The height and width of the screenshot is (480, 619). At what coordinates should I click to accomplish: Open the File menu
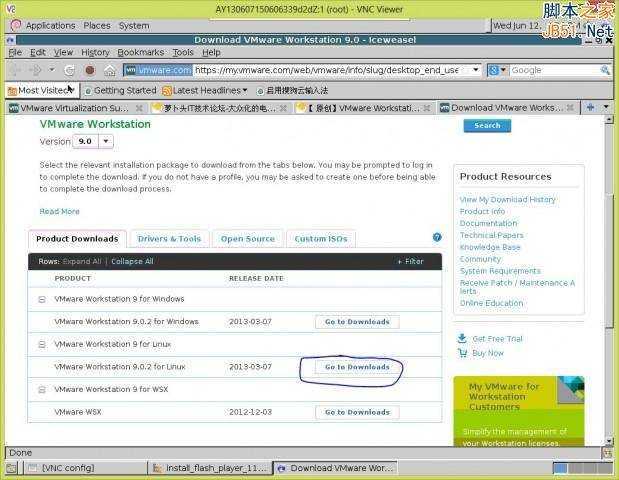pyautogui.click(x=15, y=52)
